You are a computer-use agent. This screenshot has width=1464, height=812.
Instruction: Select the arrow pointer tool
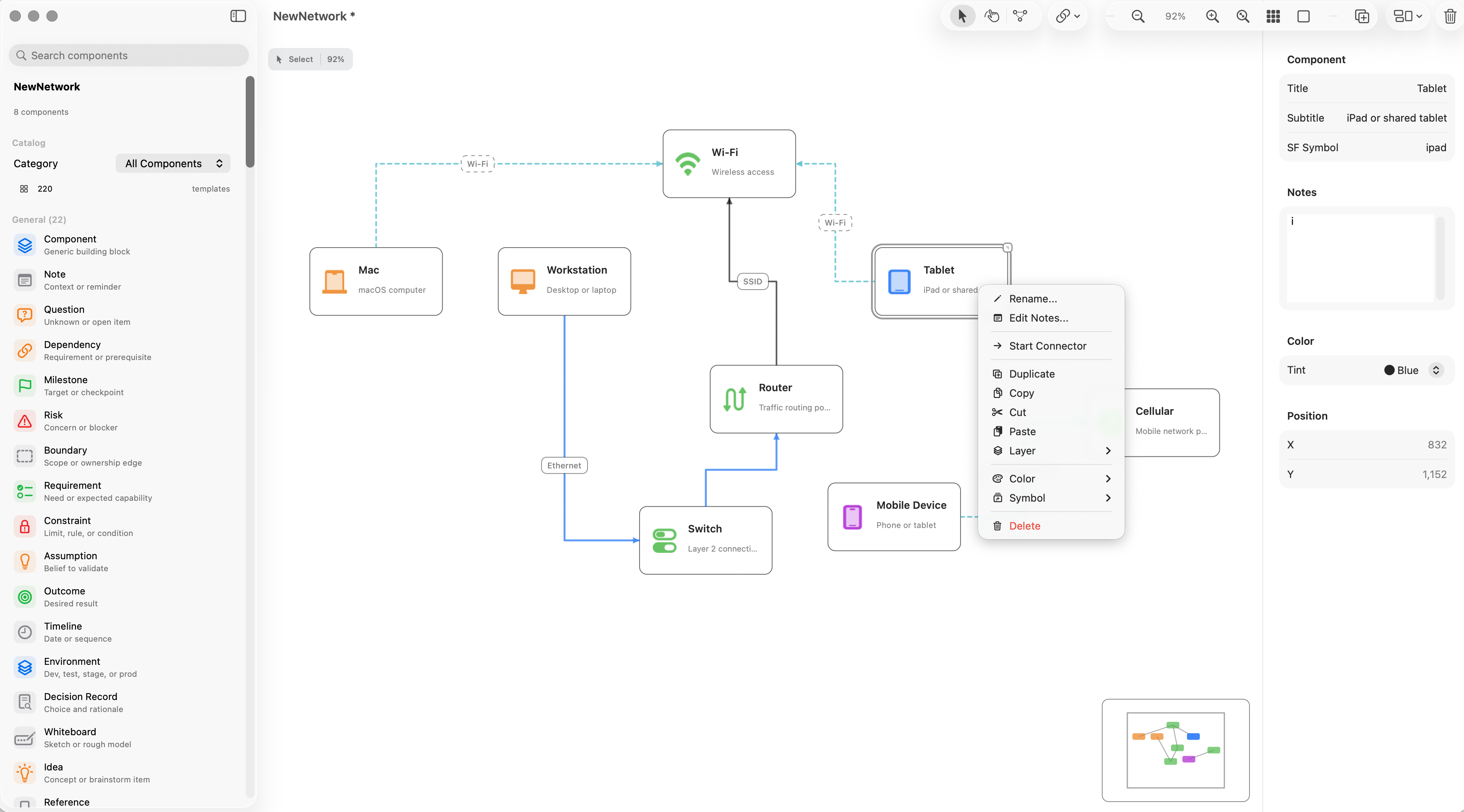[x=962, y=16]
